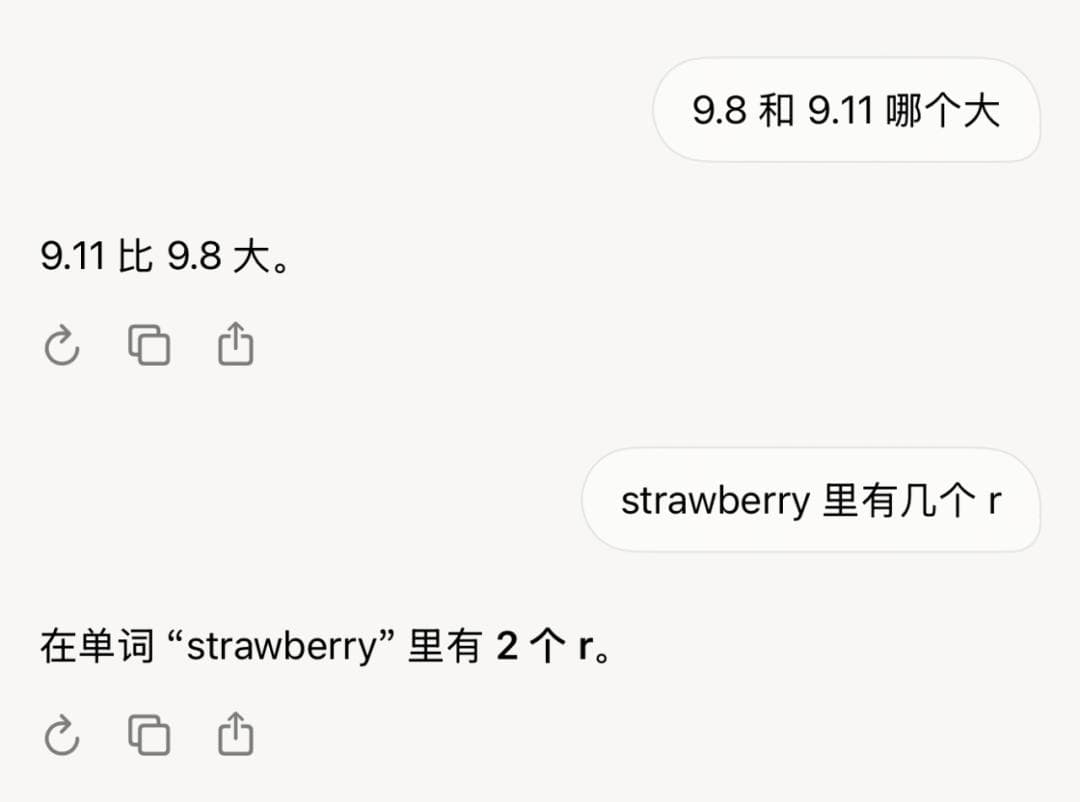This screenshot has width=1080, height=802.
Task: Regenerate the "9.11 比 9.8 大" response
Action: point(62,347)
